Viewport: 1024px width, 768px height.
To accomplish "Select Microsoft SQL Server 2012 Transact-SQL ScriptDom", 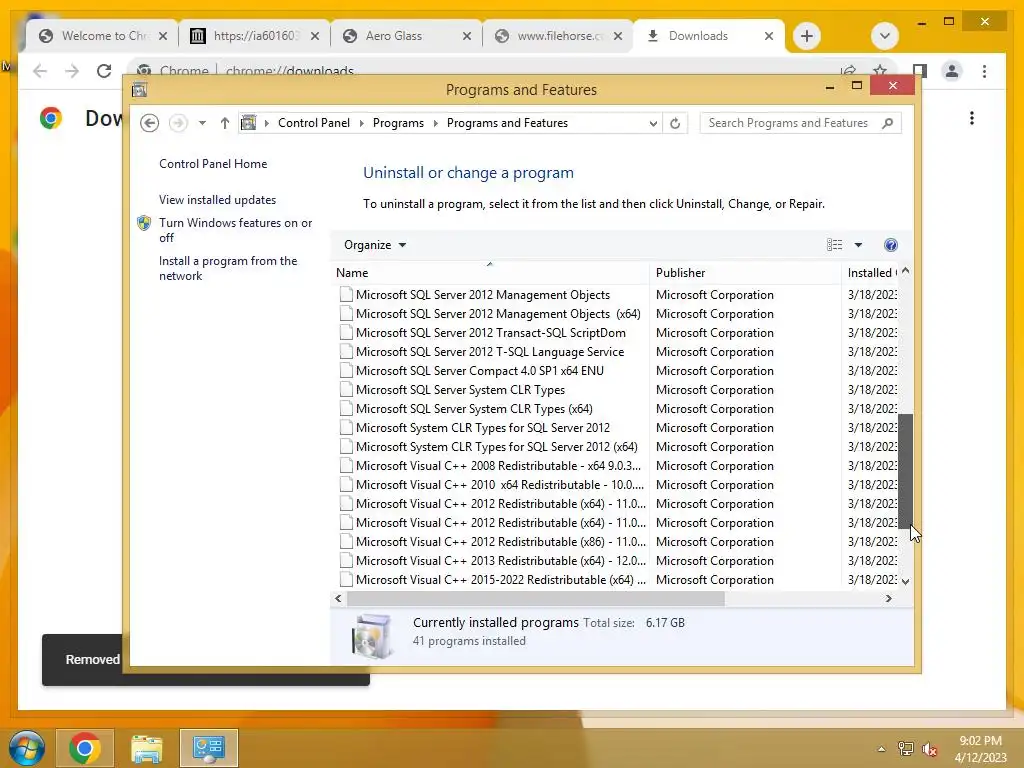I will [x=490, y=332].
